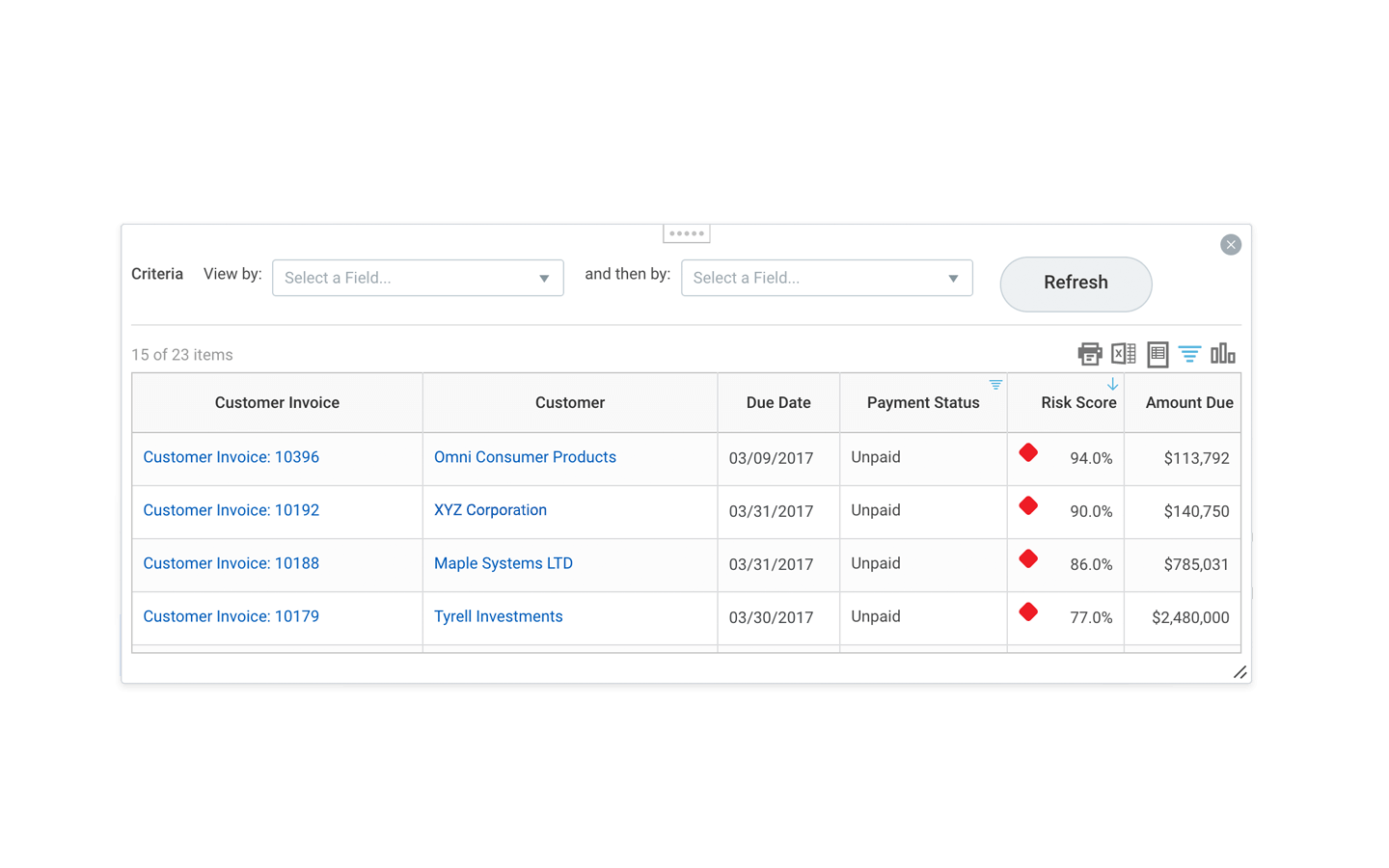Screen dimensions: 1389x868
Task: Open the Tyrell Investments customer link
Action: 498,616
